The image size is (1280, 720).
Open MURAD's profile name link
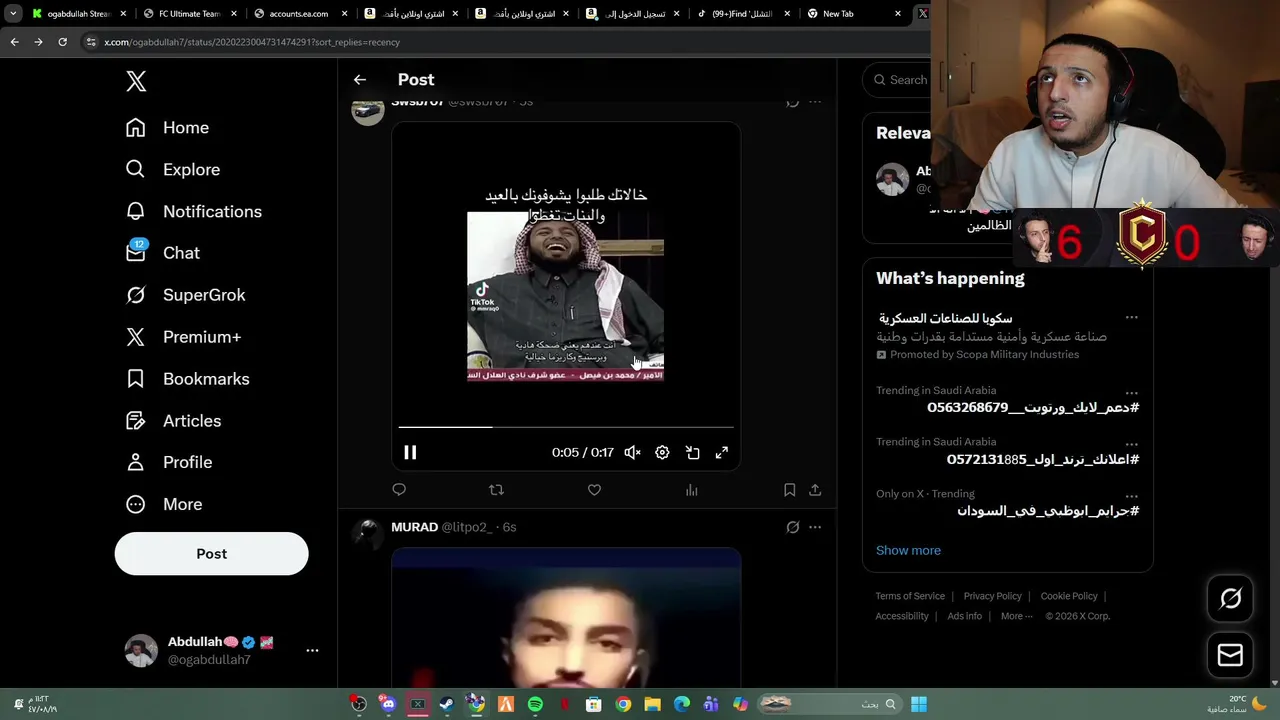(414, 527)
